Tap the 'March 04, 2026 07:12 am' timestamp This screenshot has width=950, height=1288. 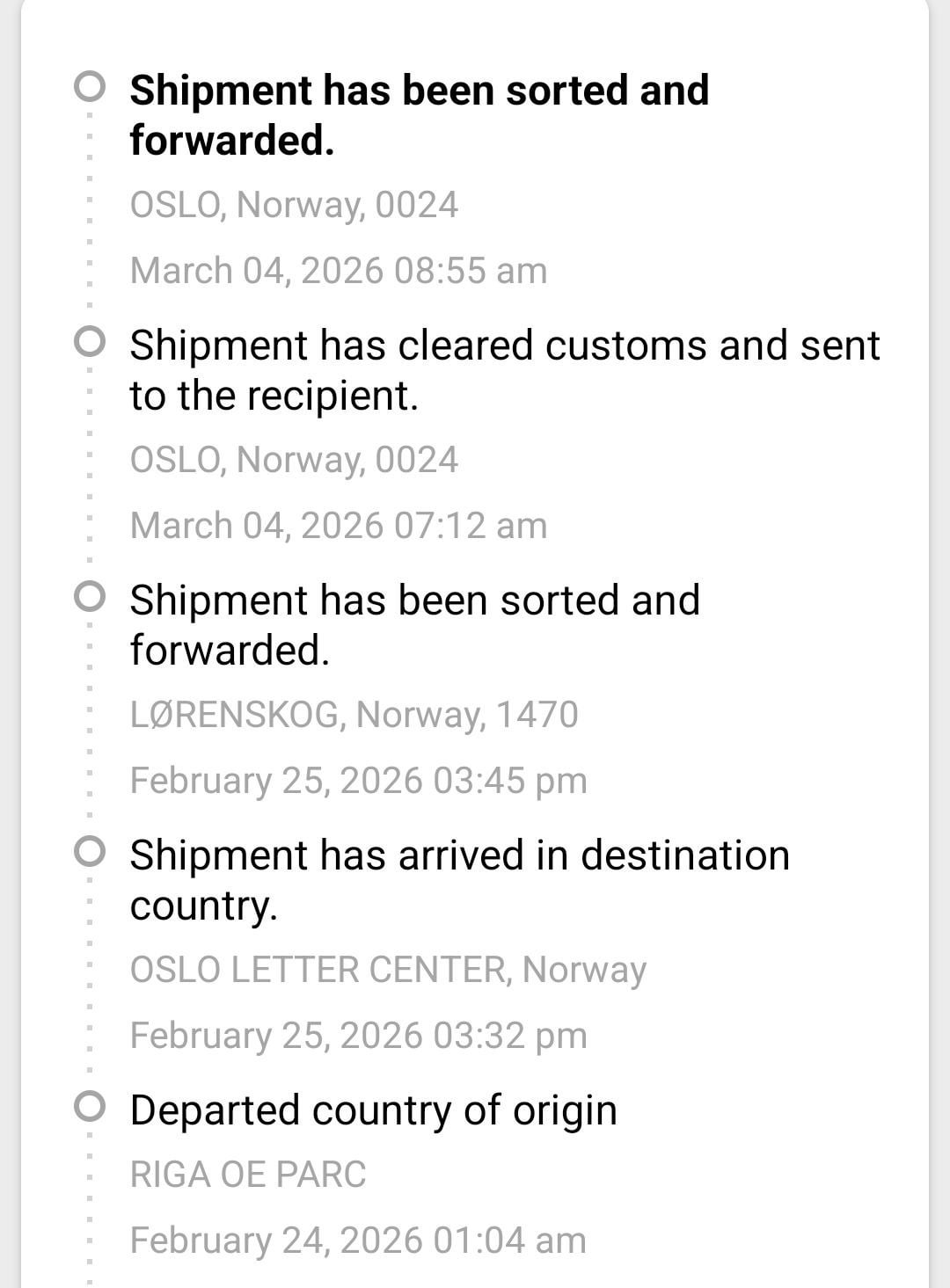point(339,526)
